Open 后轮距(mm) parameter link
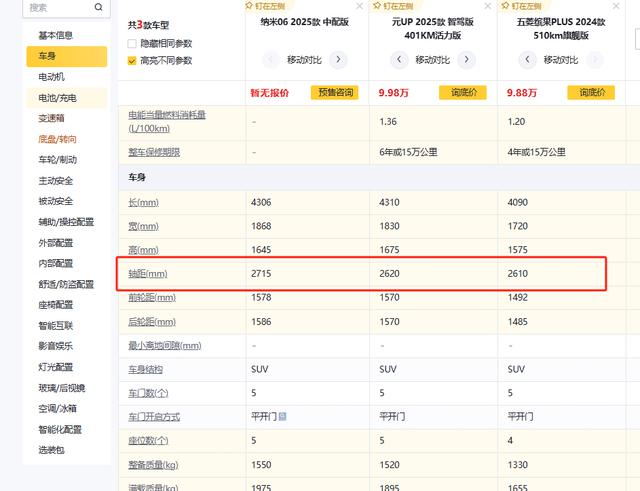Viewport: 640px width, 491px height. pyautogui.click(x=152, y=322)
